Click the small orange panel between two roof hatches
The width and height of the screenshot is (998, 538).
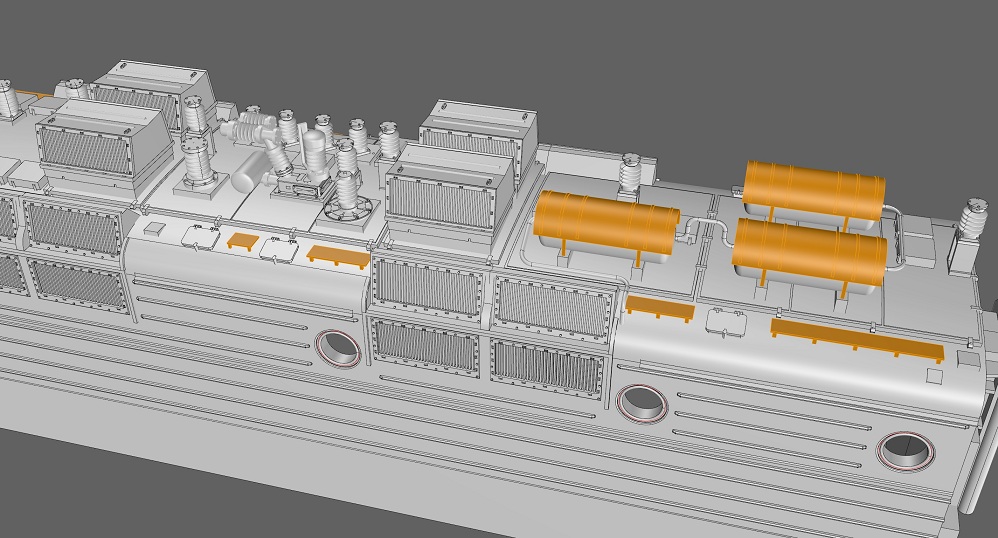(243, 241)
